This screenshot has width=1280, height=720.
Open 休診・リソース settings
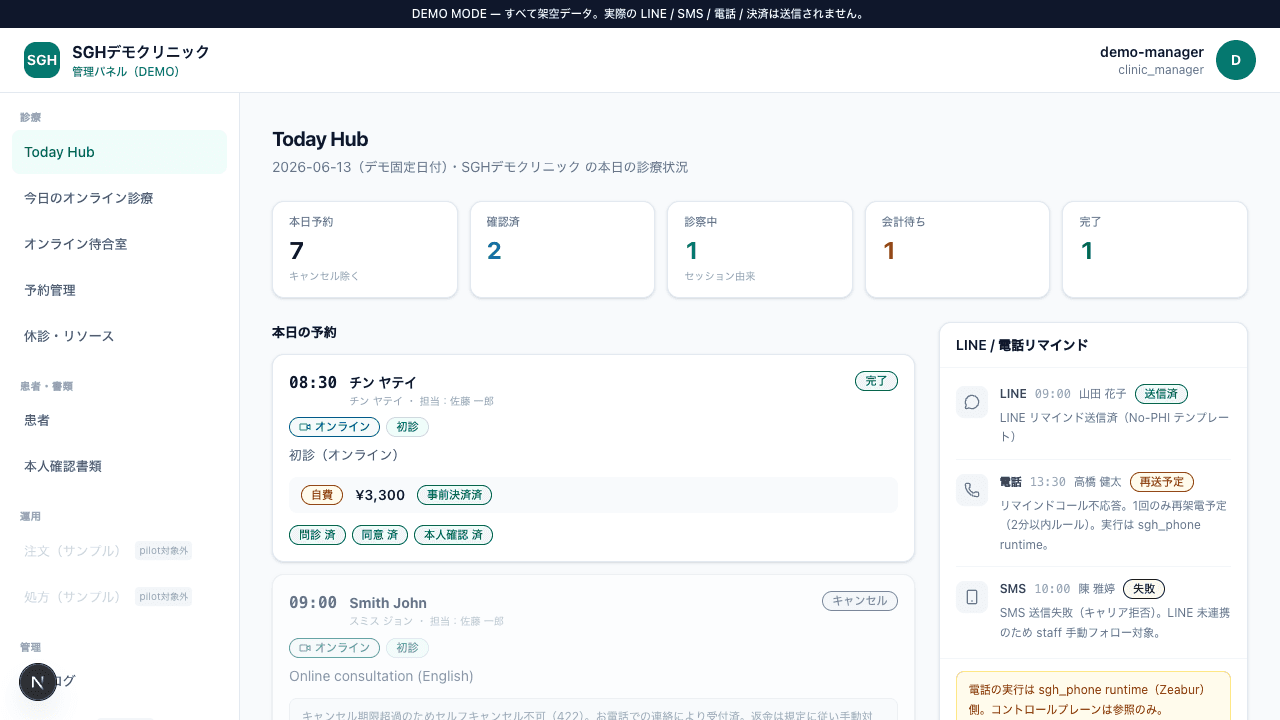(119, 336)
